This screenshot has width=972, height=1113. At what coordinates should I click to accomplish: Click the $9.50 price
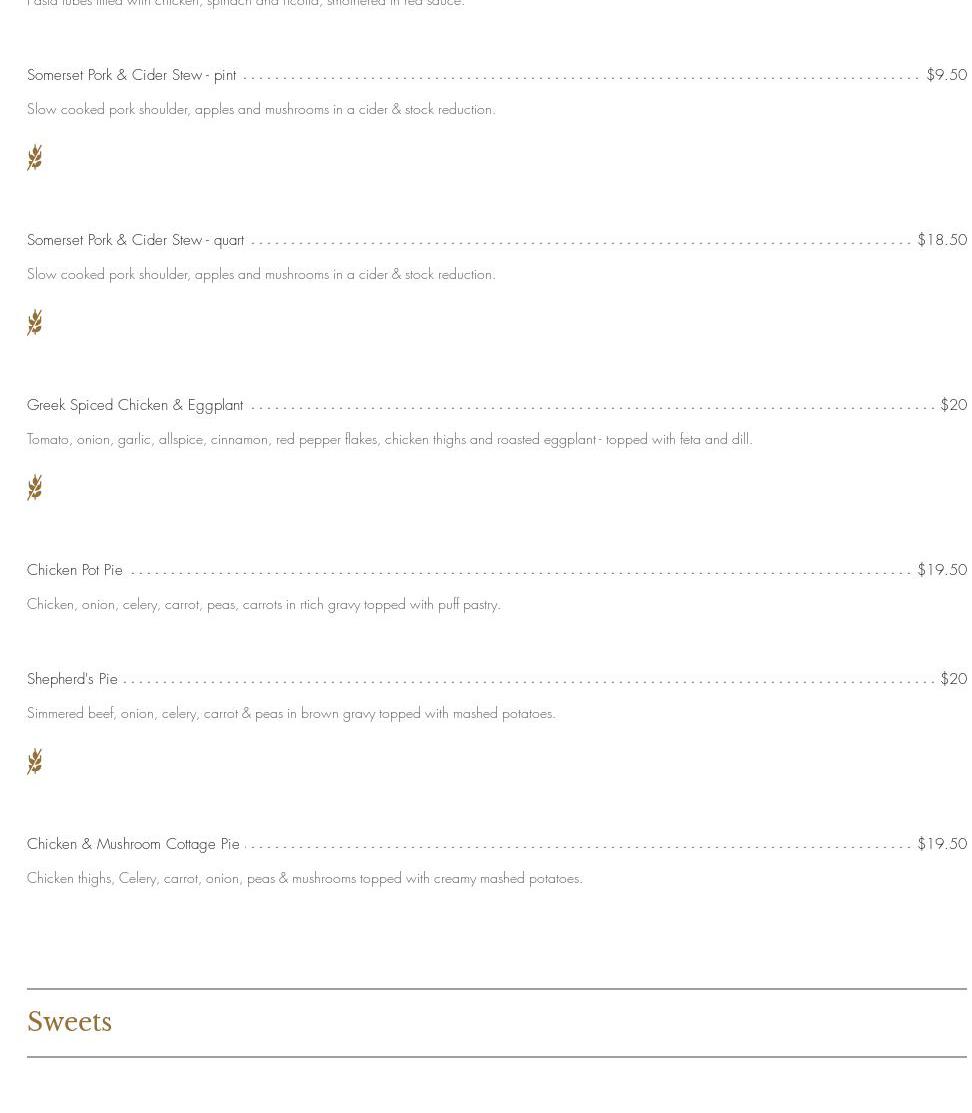[946, 75]
